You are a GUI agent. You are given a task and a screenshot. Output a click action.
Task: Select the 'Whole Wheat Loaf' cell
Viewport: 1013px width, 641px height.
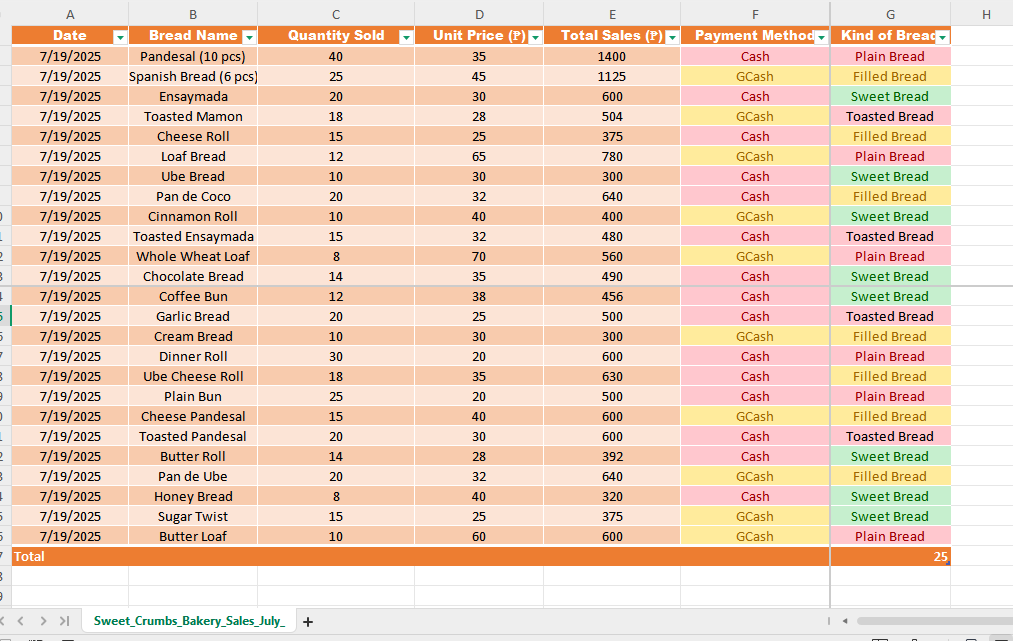click(193, 257)
